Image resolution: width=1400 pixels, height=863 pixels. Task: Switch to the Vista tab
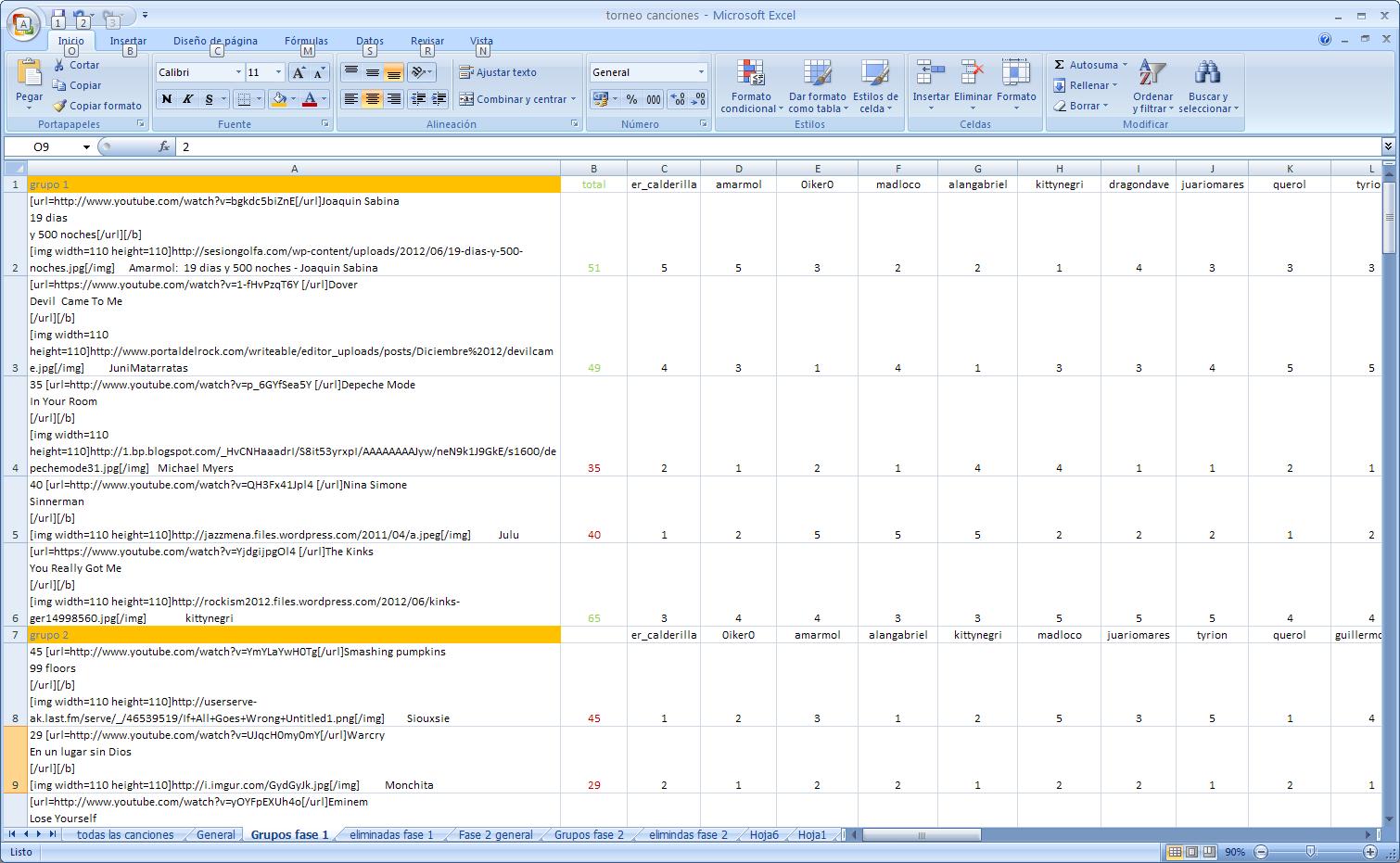(481, 41)
